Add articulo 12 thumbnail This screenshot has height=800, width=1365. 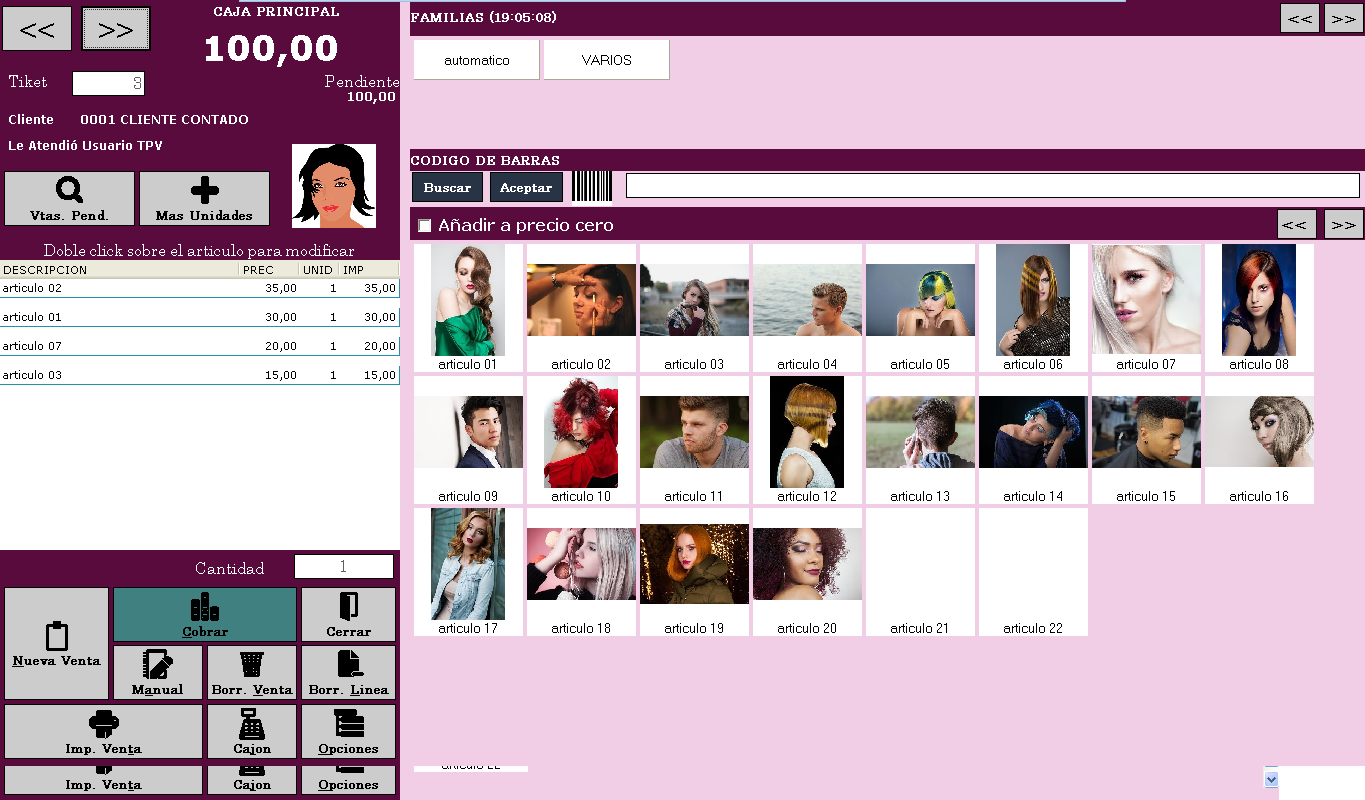tap(807, 440)
